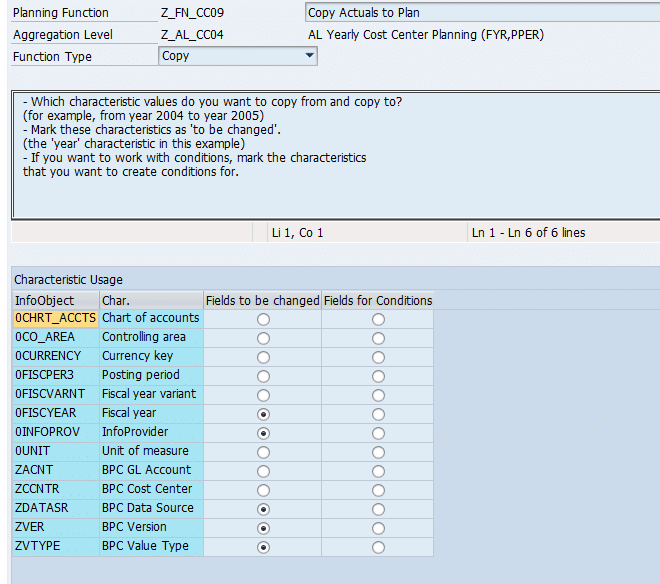
Task: Select condition radio for BPC Version
Action: coord(378,528)
